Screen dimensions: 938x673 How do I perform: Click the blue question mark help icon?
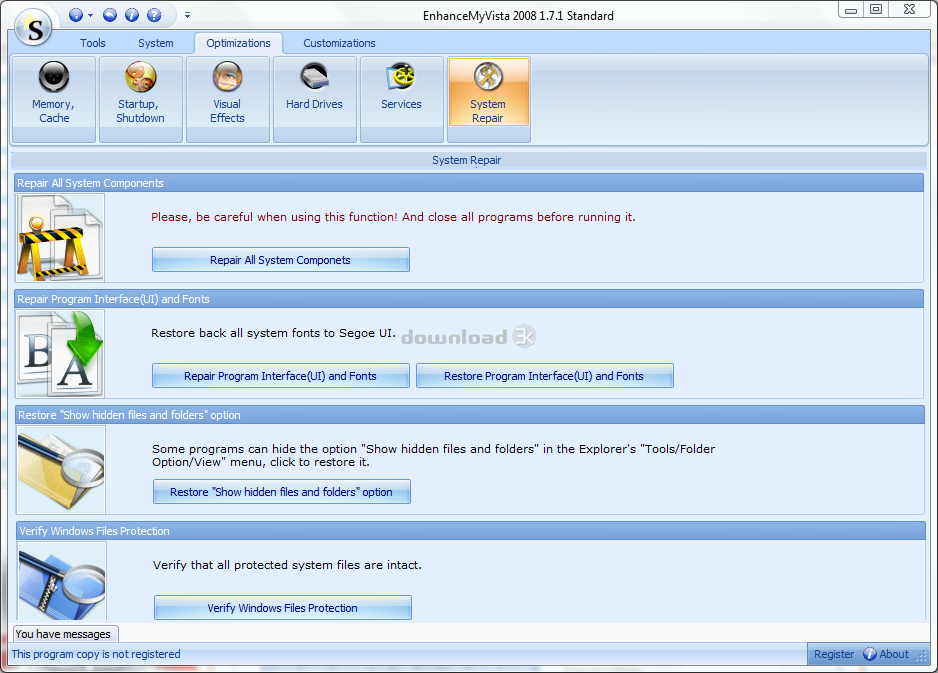click(154, 15)
